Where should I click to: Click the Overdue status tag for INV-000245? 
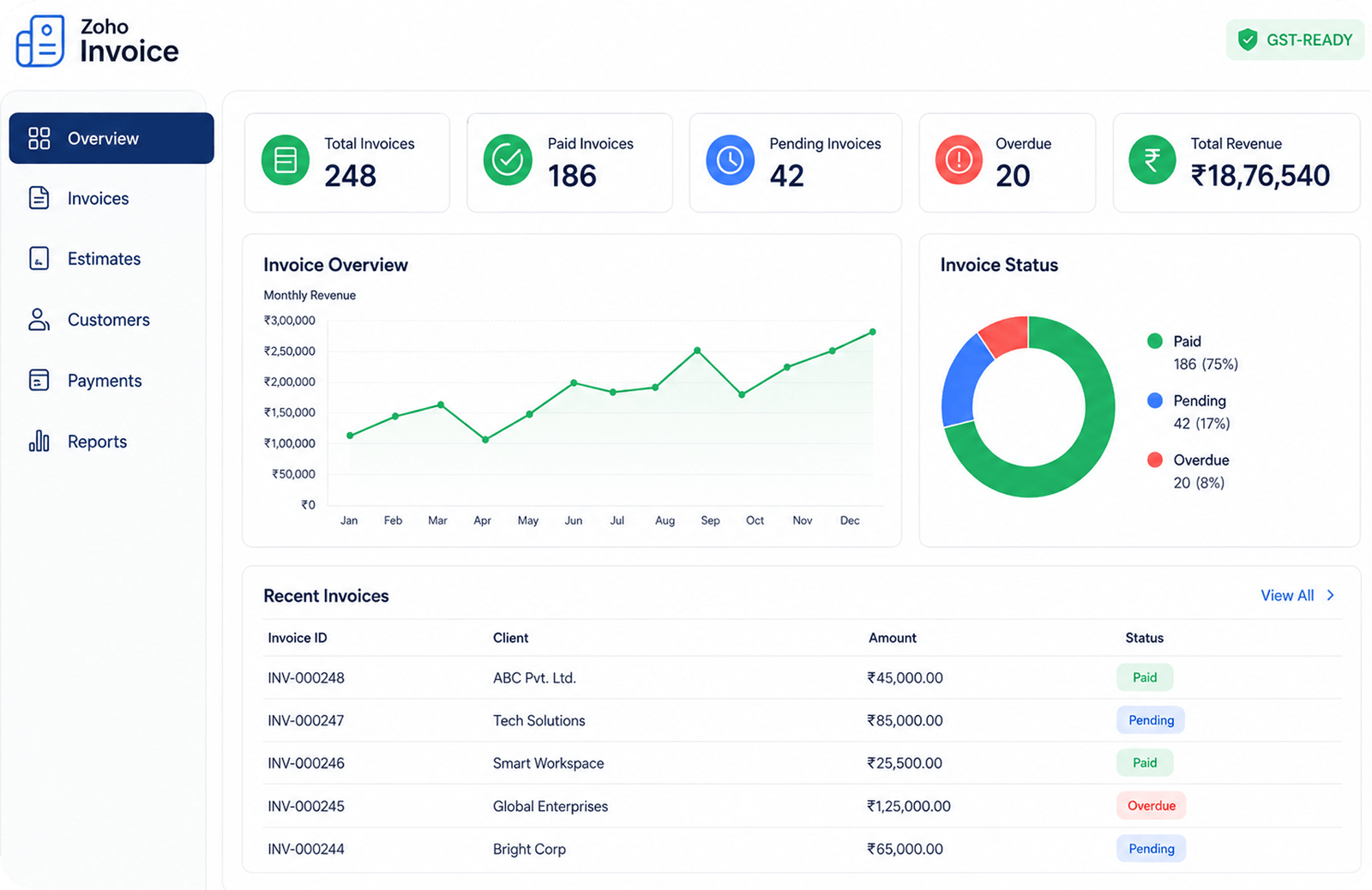1151,806
